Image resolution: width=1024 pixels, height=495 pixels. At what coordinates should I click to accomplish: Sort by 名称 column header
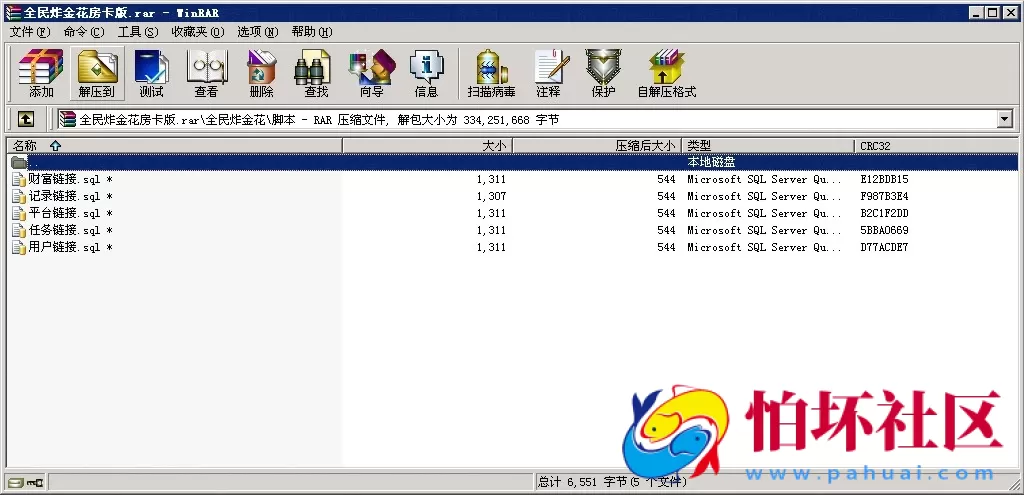174,146
